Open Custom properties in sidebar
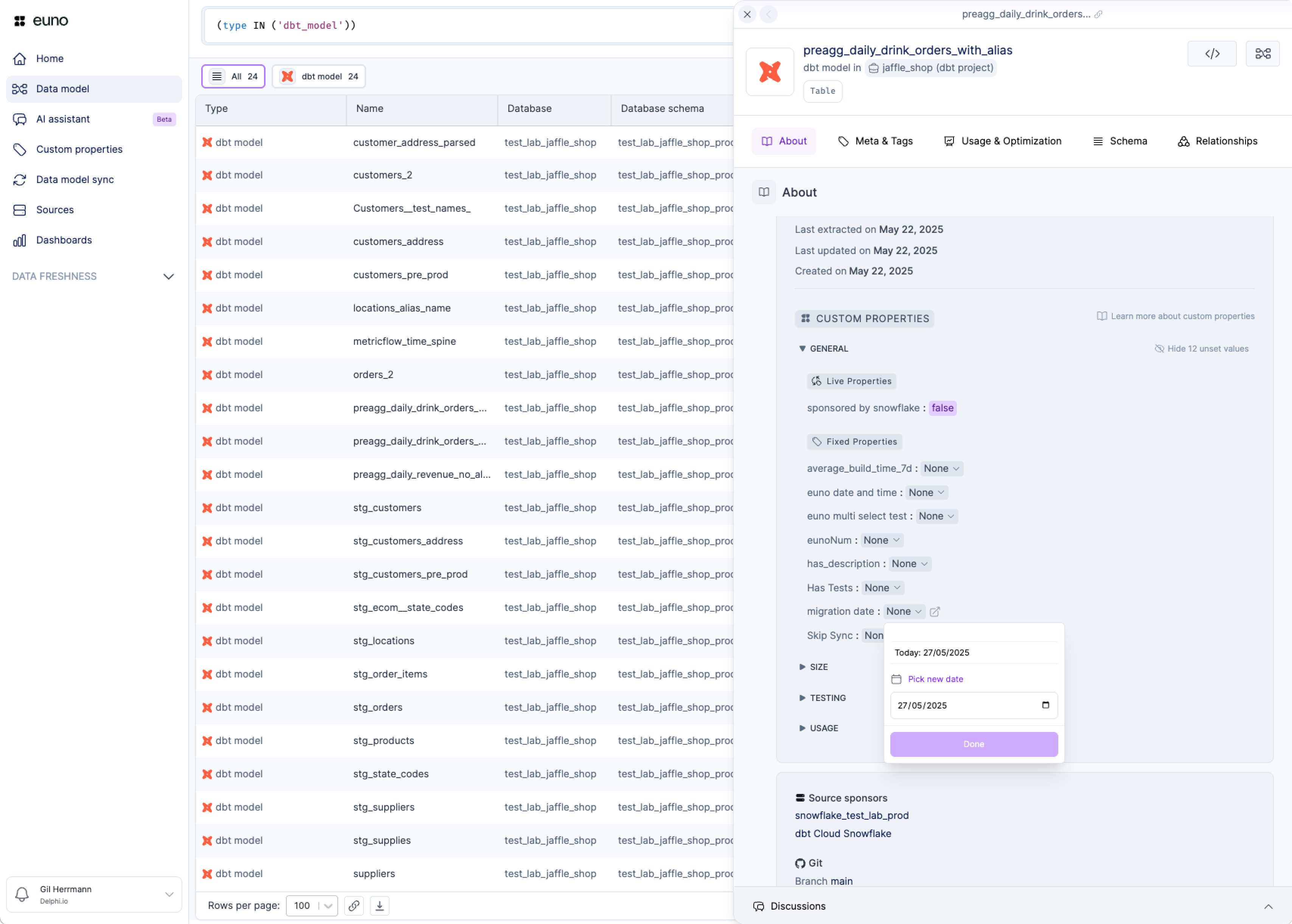1292x924 pixels. pos(79,149)
